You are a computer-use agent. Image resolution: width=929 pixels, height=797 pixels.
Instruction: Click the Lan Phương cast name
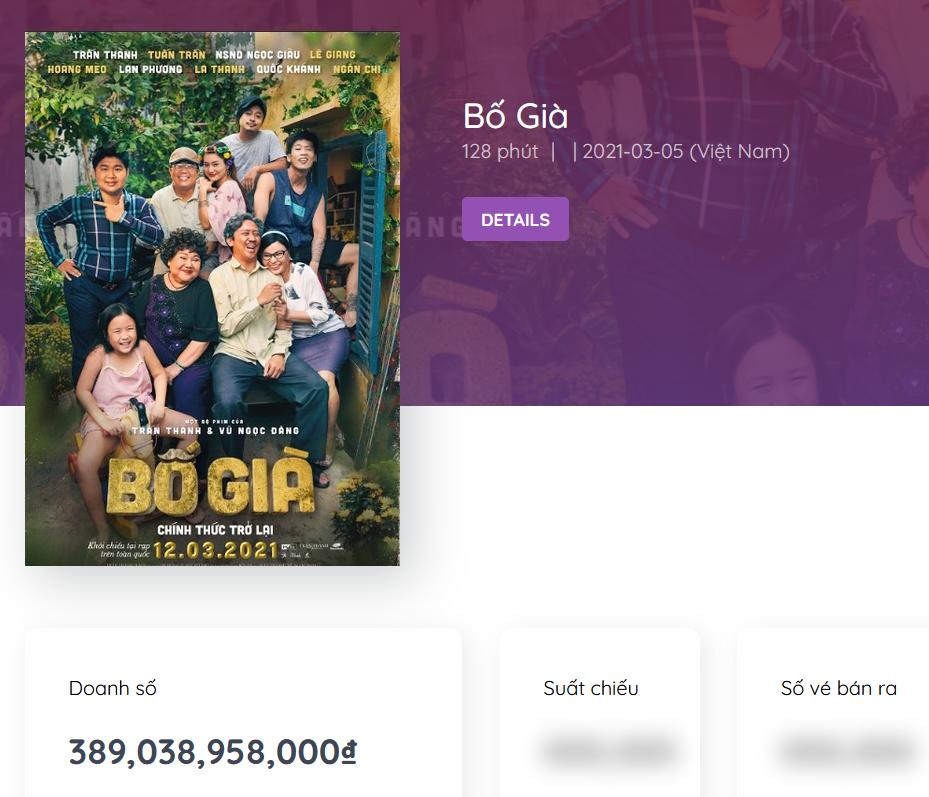(x=150, y=69)
